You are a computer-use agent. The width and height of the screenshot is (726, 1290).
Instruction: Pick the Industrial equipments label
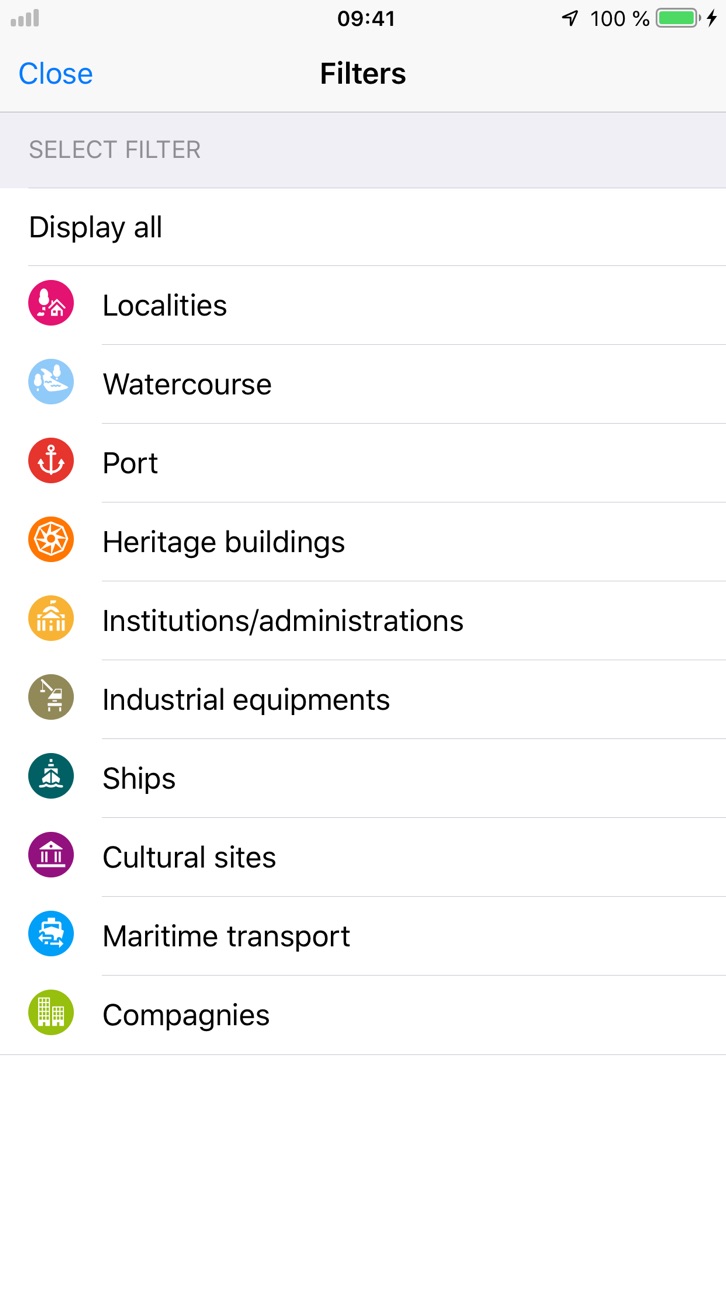pyautogui.click(x=246, y=700)
